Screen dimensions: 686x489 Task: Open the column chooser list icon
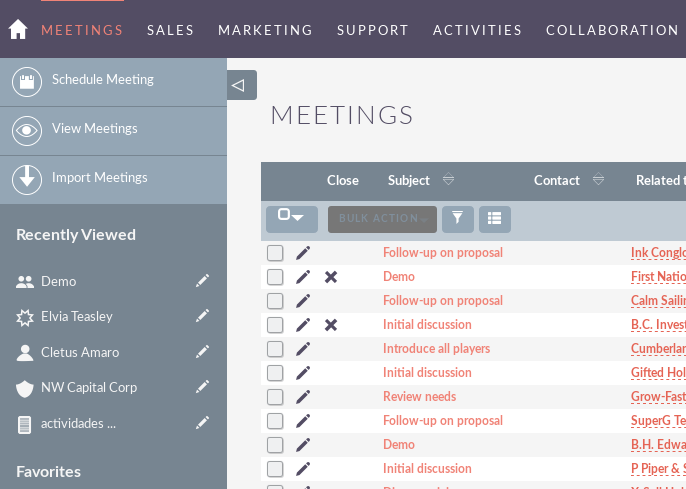click(x=494, y=218)
